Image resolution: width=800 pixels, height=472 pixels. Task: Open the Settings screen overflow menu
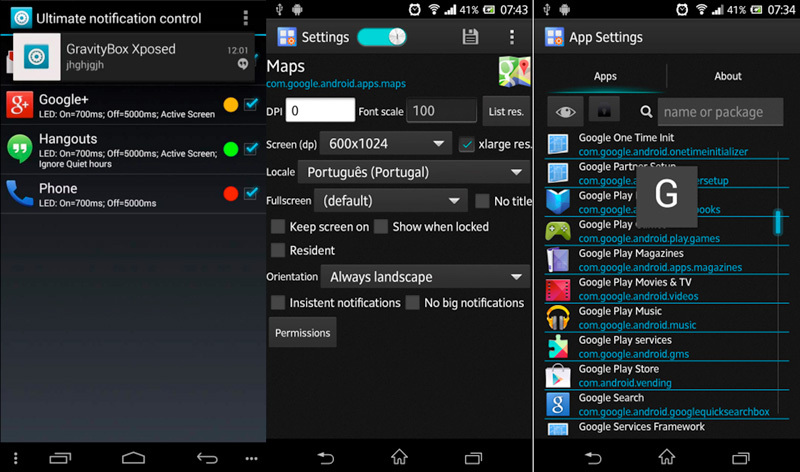512,37
